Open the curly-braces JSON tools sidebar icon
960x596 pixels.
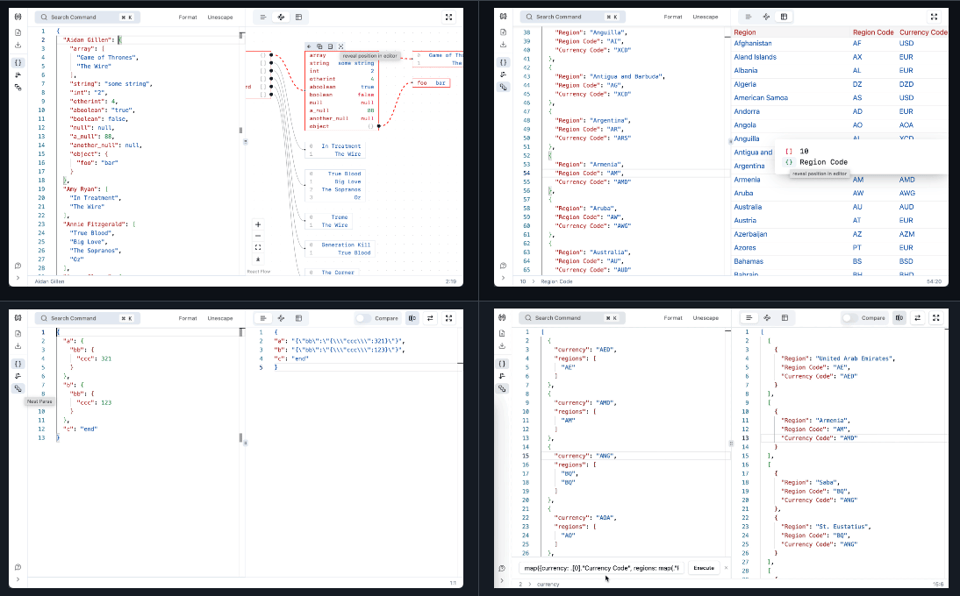click(17, 62)
